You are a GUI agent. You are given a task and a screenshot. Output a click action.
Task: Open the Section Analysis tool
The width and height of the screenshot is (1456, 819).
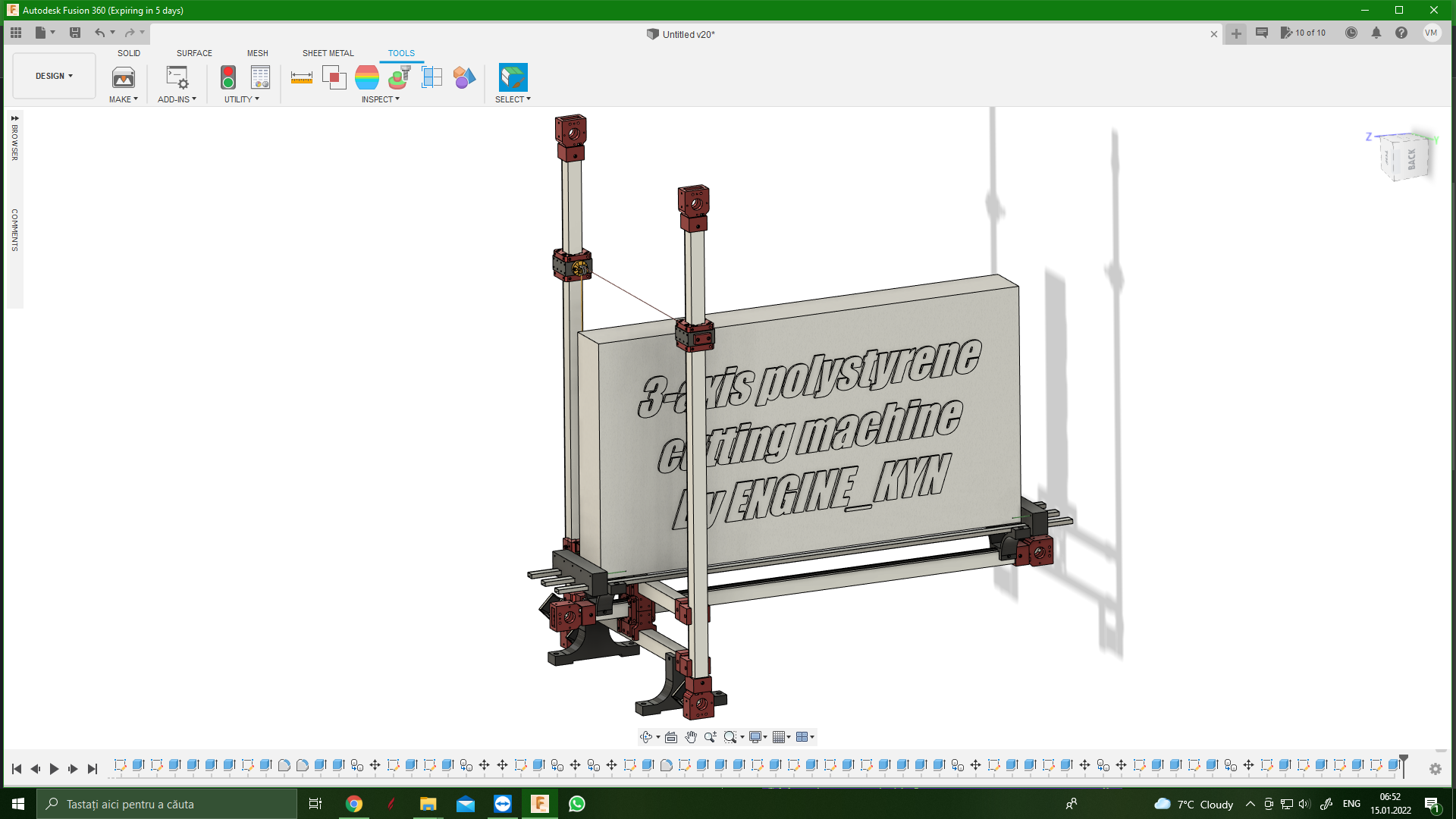(x=431, y=77)
